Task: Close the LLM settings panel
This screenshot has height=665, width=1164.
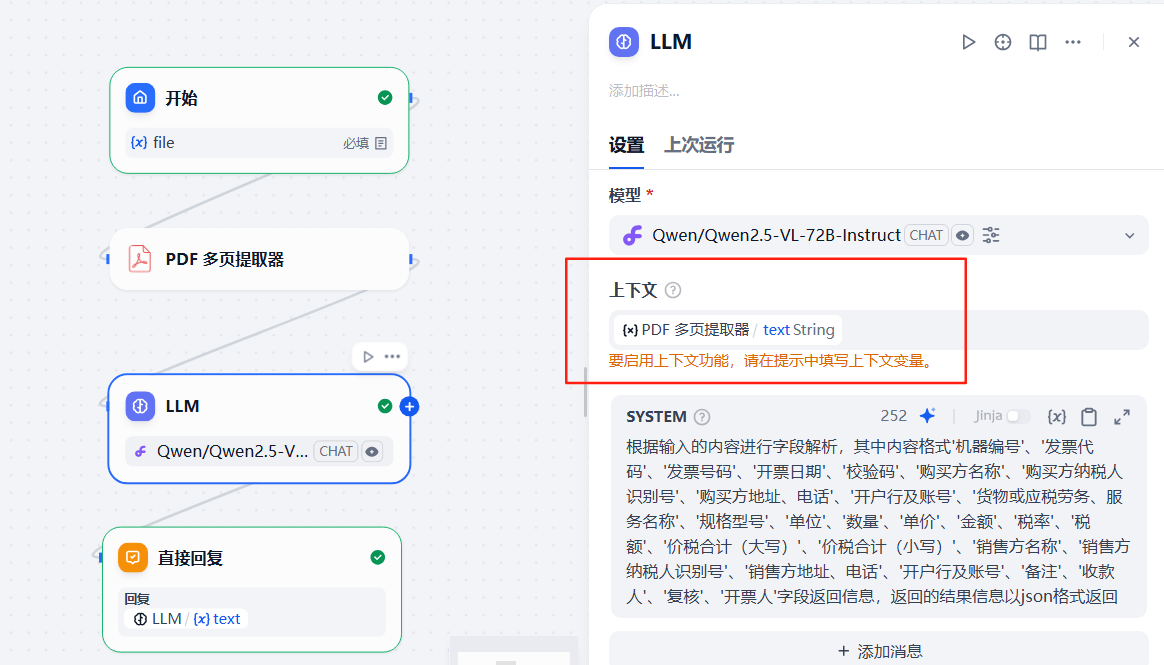Action: click(x=1134, y=42)
